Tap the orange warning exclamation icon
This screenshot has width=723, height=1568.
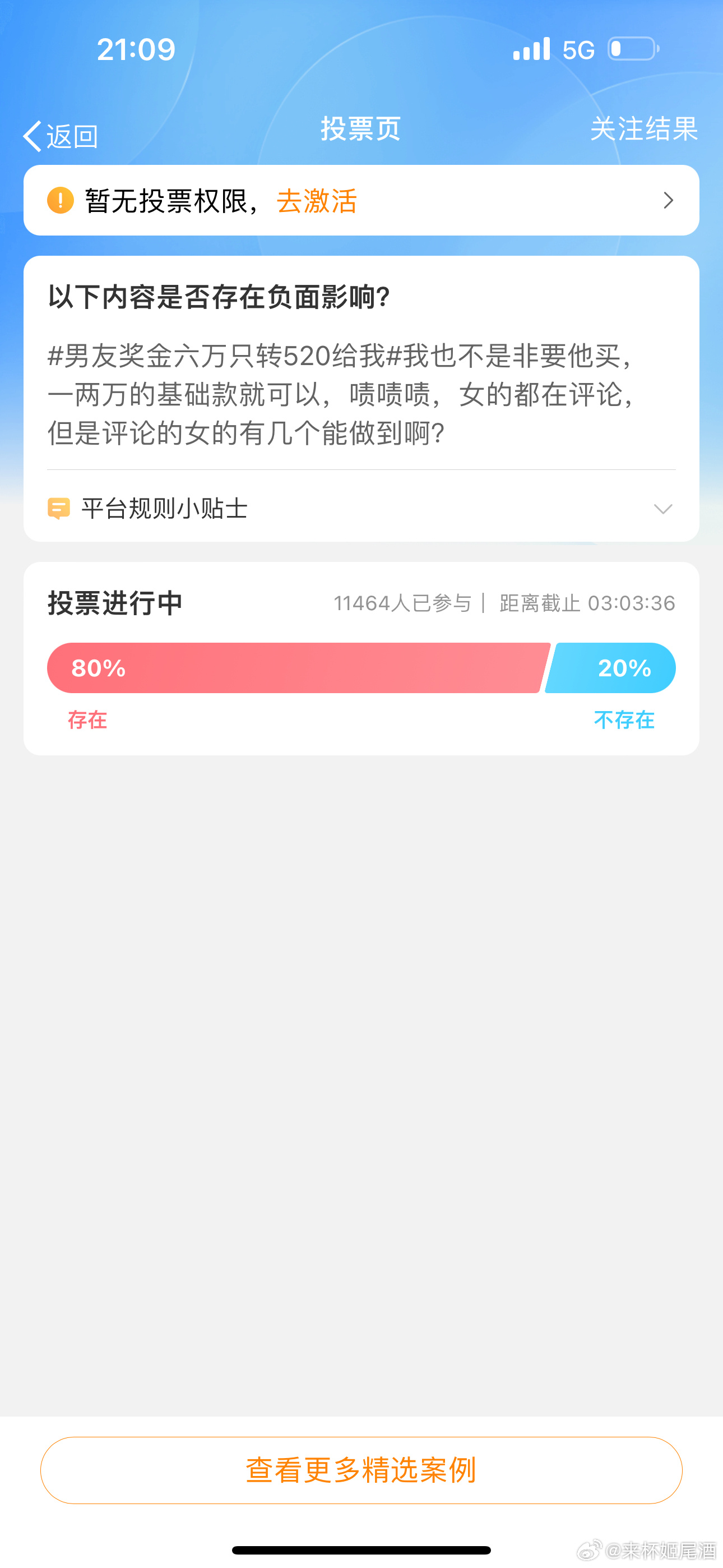point(61,200)
